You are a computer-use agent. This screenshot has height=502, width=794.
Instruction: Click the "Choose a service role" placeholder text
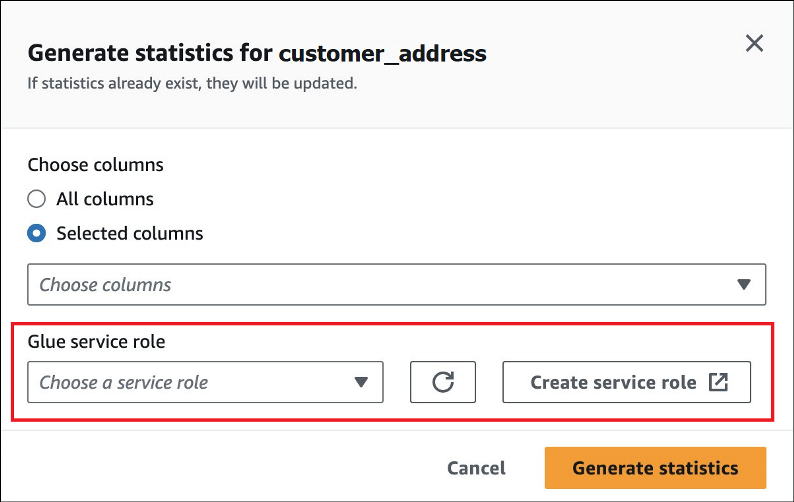click(x=123, y=382)
